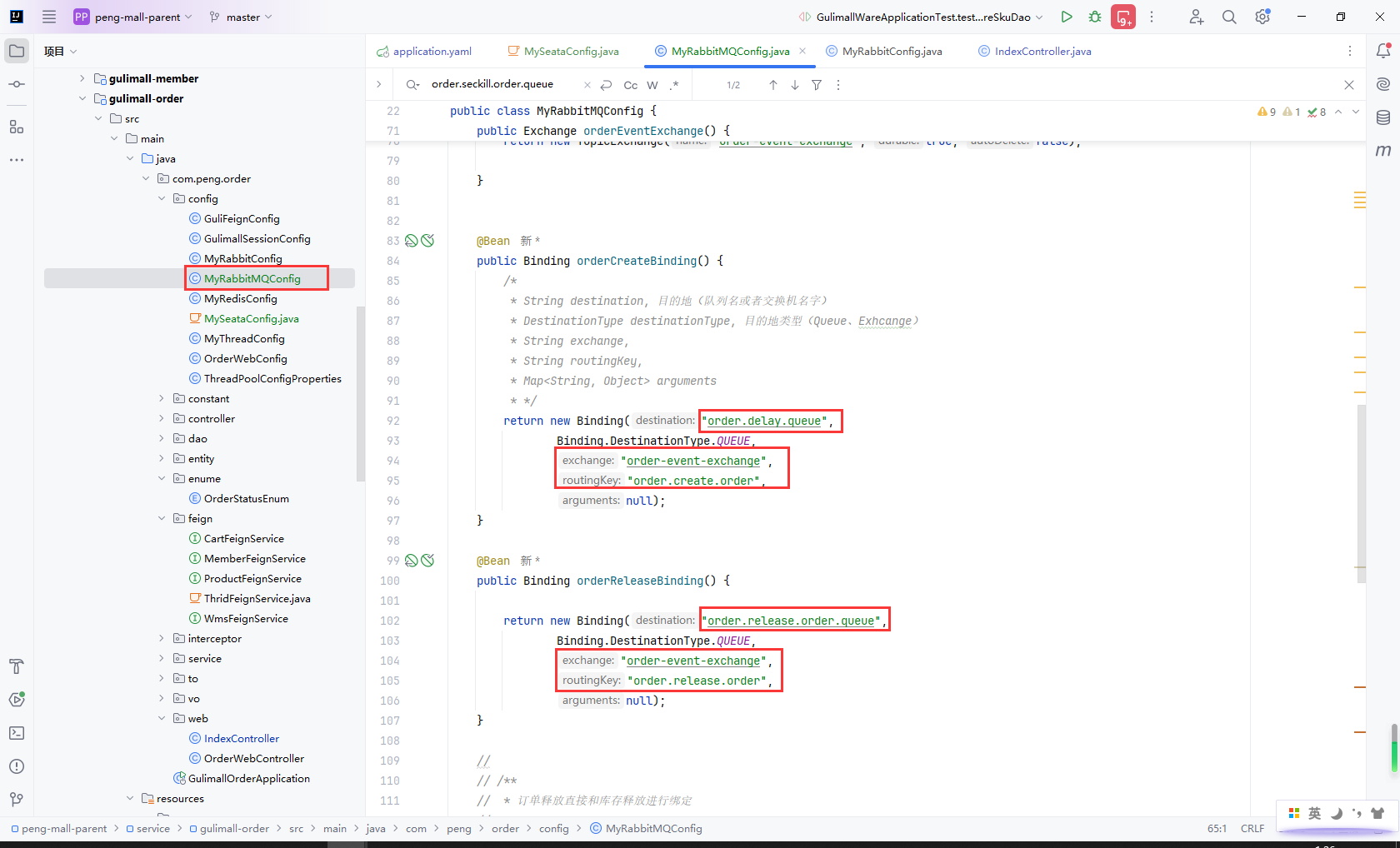Debug the current configuration
The image size is (1400, 848).
(x=1095, y=17)
